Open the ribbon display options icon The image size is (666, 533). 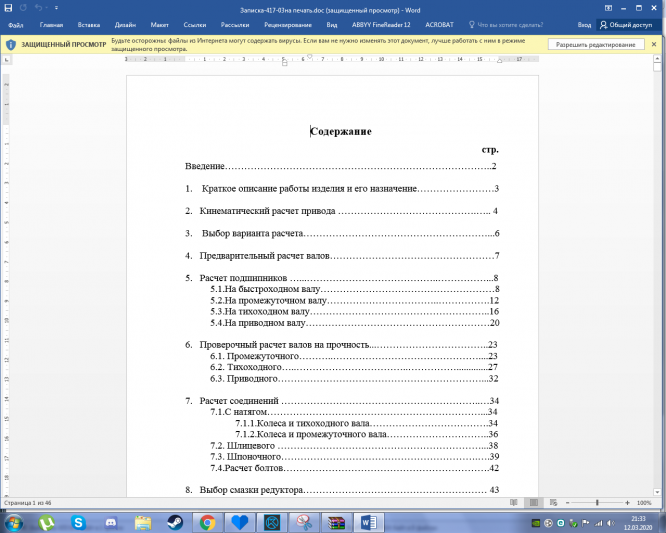tap(608, 8)
